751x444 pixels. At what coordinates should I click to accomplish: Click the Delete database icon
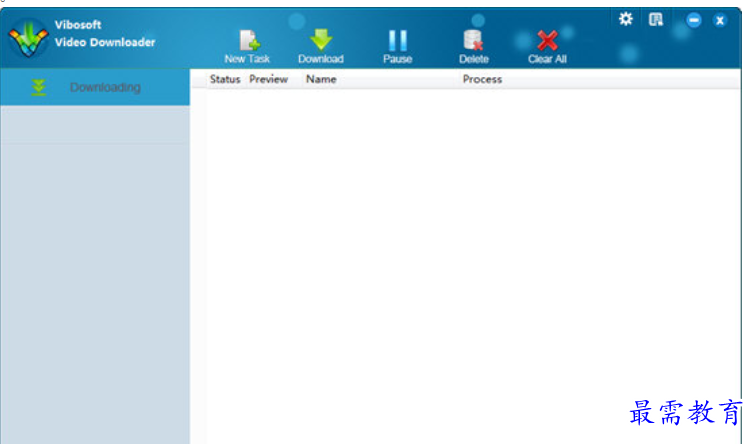click(x=474, y=46)
